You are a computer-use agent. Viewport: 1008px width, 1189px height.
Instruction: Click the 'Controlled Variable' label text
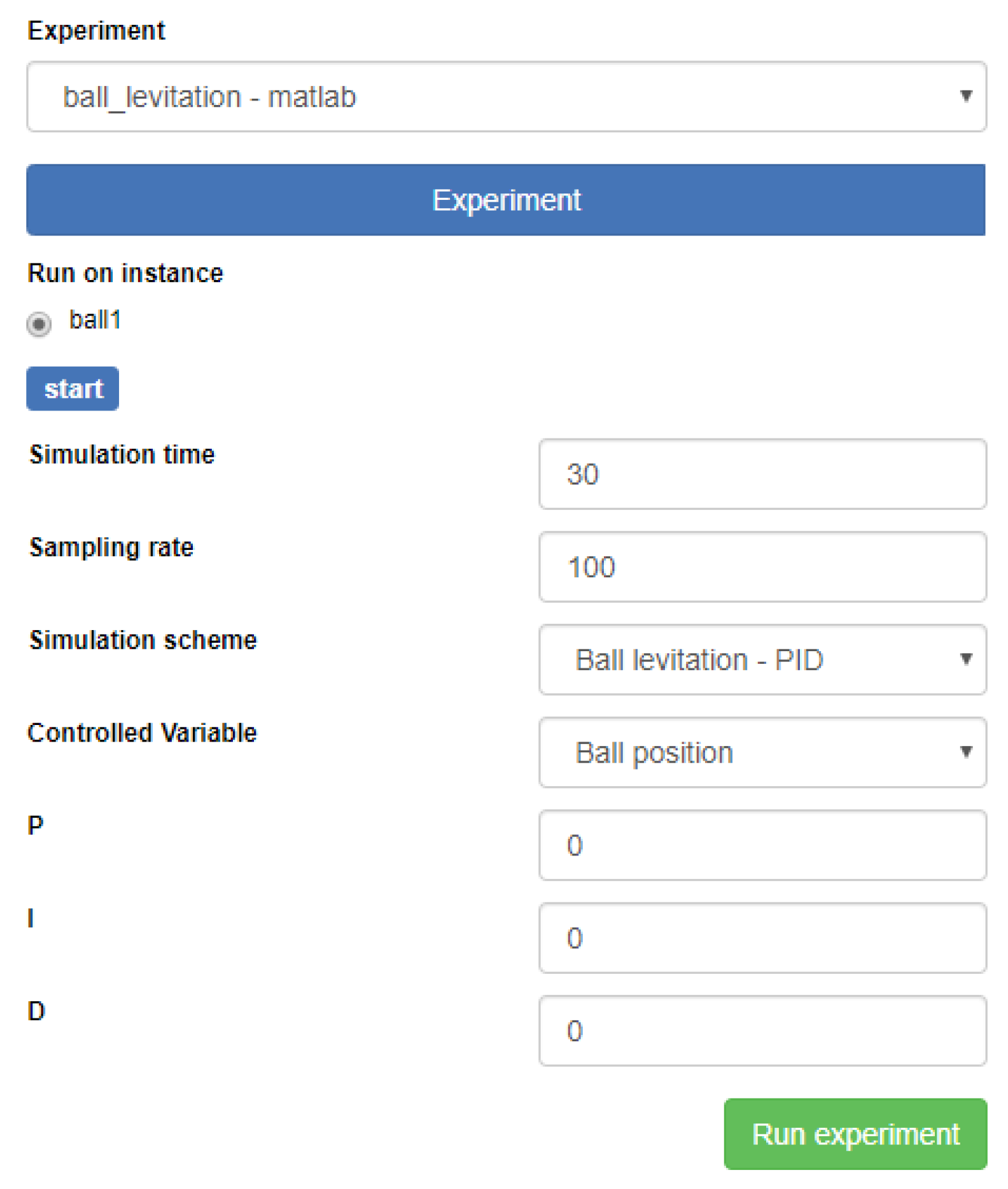pyautogui.click(x=142, y=733)
